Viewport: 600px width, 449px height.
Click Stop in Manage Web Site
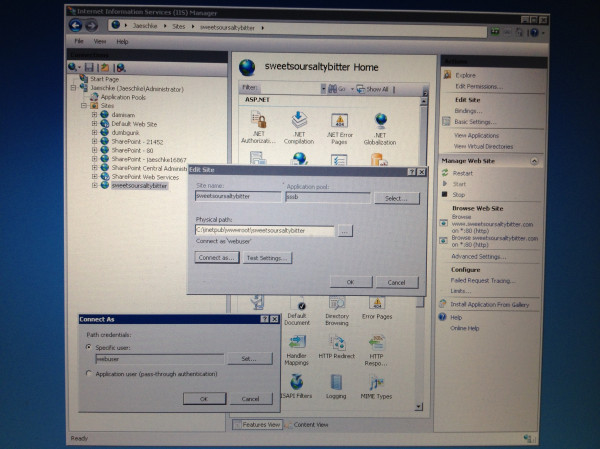tap(458, 195)
